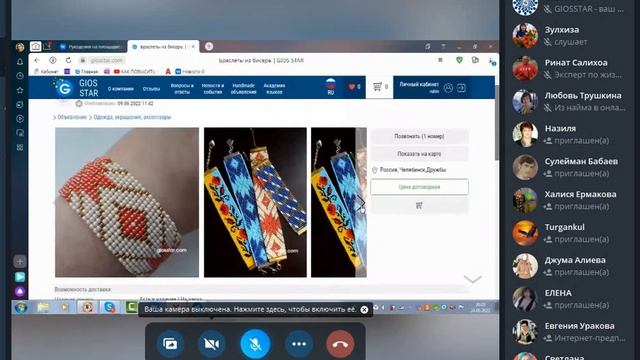The image size is (640, 360).
Task: Click ЕЛЕНА's avatar in participants
Action: click(525, 299)
